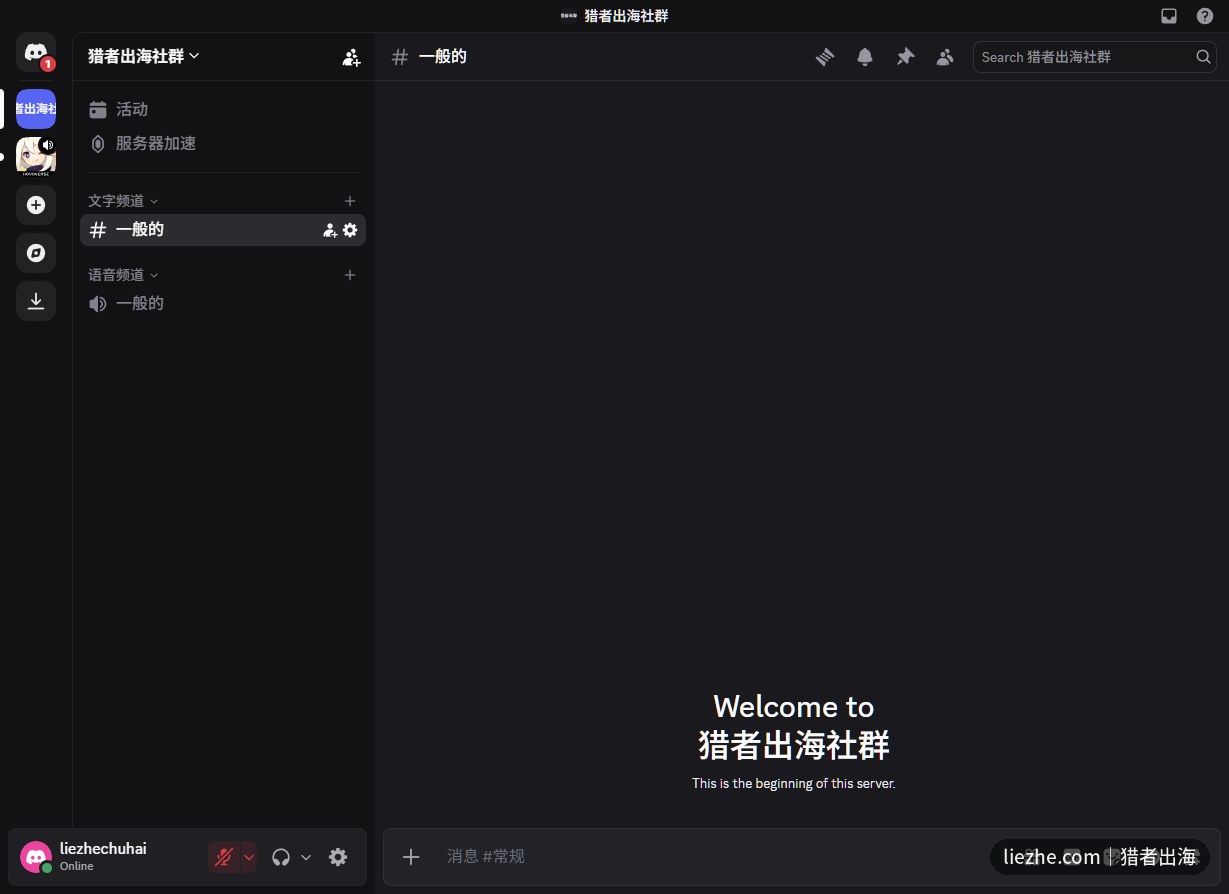Click the magnifier icon in search box
Screen dimensions: 1229x894
(1203, 57)
